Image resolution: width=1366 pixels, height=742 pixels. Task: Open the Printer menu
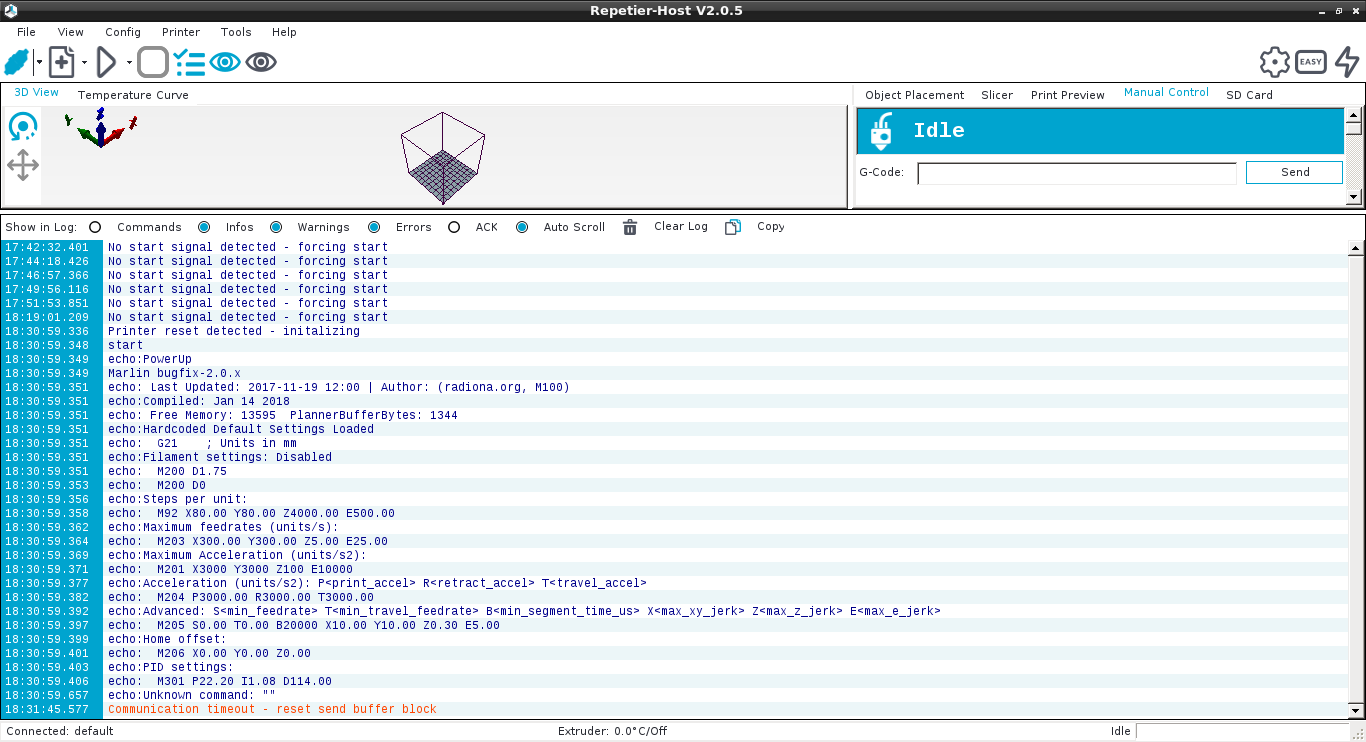click(x=181, y=32)
